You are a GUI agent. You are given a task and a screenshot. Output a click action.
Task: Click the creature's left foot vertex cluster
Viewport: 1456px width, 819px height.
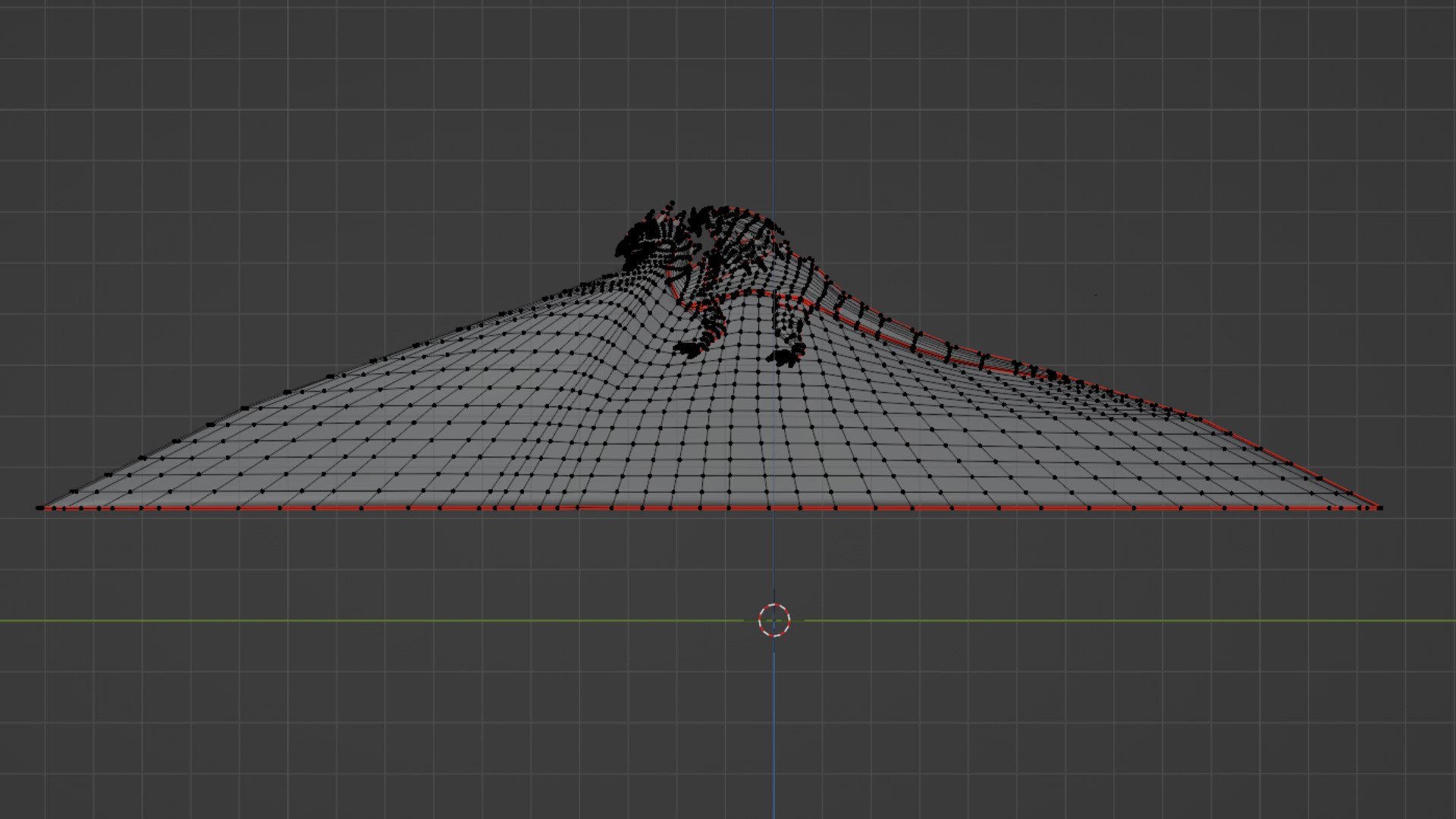[689, 349]
